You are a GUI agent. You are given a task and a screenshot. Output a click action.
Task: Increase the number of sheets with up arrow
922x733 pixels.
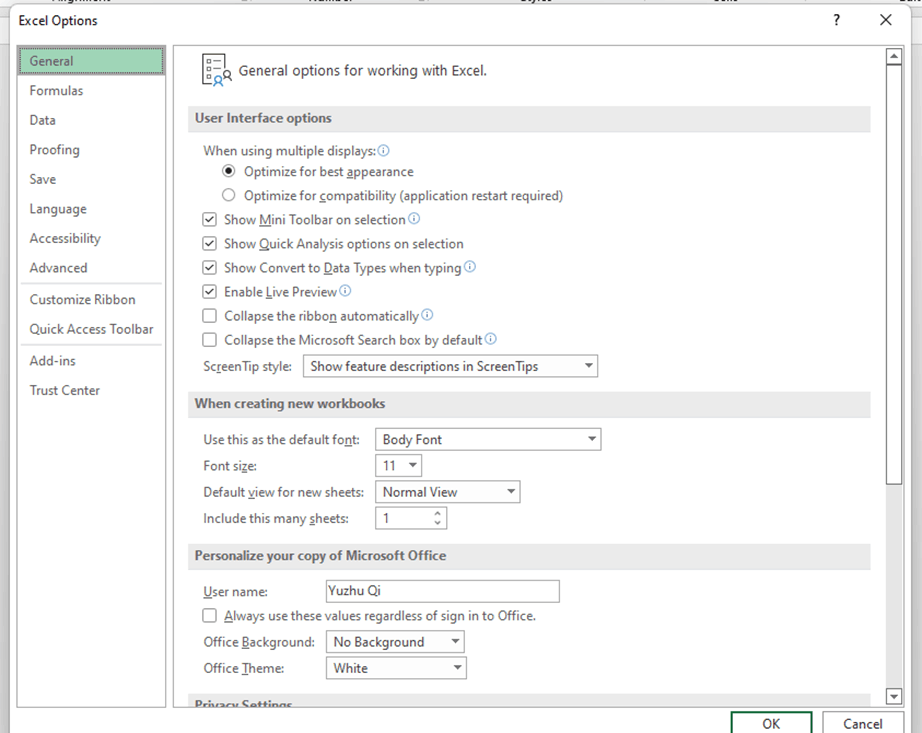[437, 514]
